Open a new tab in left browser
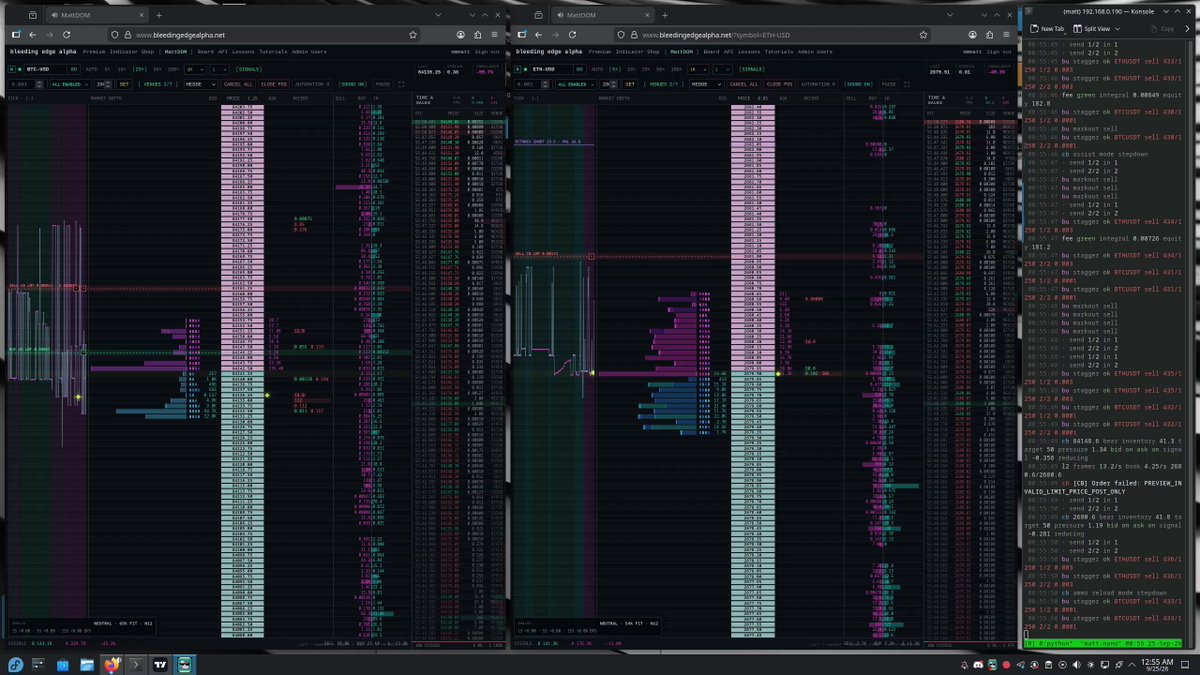 158,15
